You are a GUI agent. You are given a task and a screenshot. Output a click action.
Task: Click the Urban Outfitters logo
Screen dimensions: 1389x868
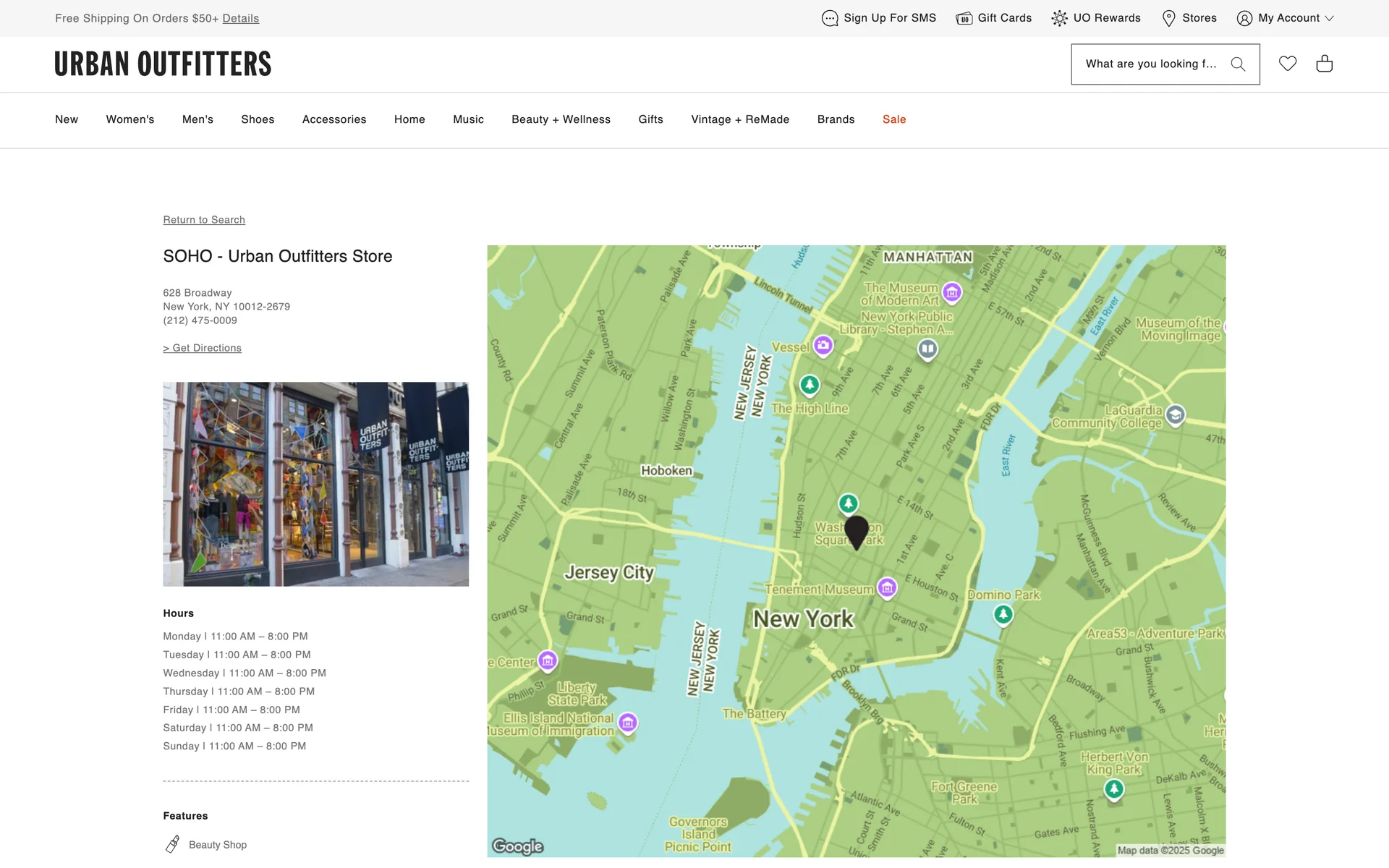163,64
